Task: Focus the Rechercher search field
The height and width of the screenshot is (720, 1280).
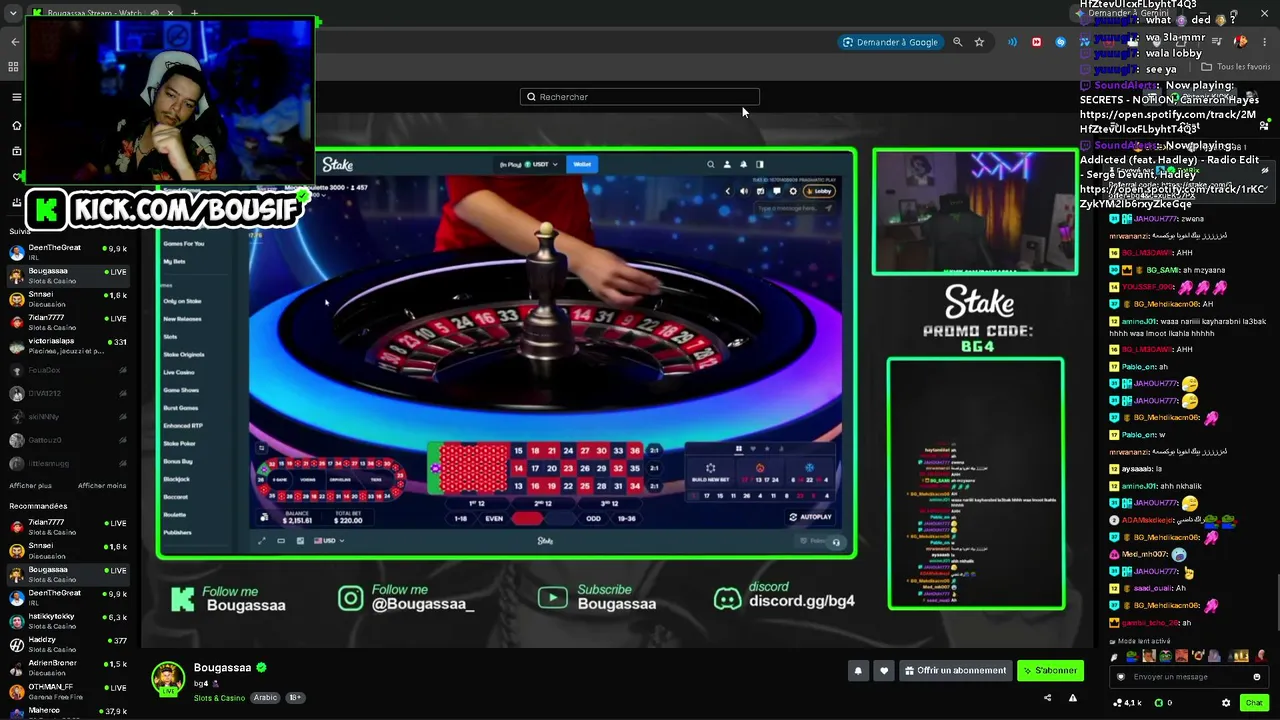Action: [x=640, y=97]
